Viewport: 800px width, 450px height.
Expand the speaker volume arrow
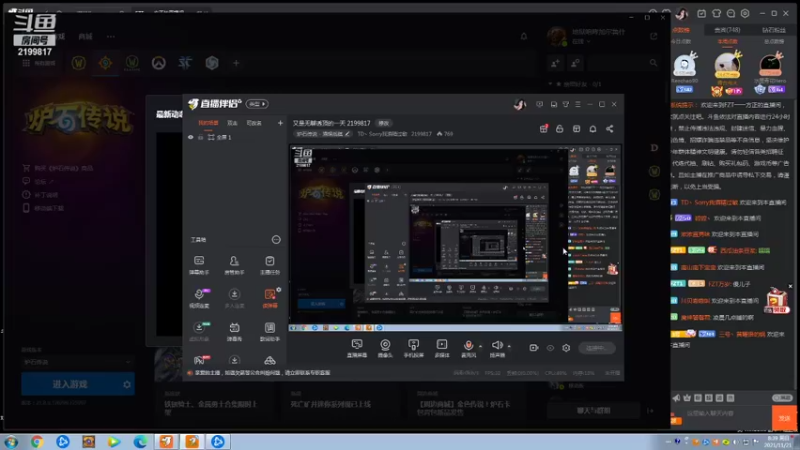[x=509, y=346]
